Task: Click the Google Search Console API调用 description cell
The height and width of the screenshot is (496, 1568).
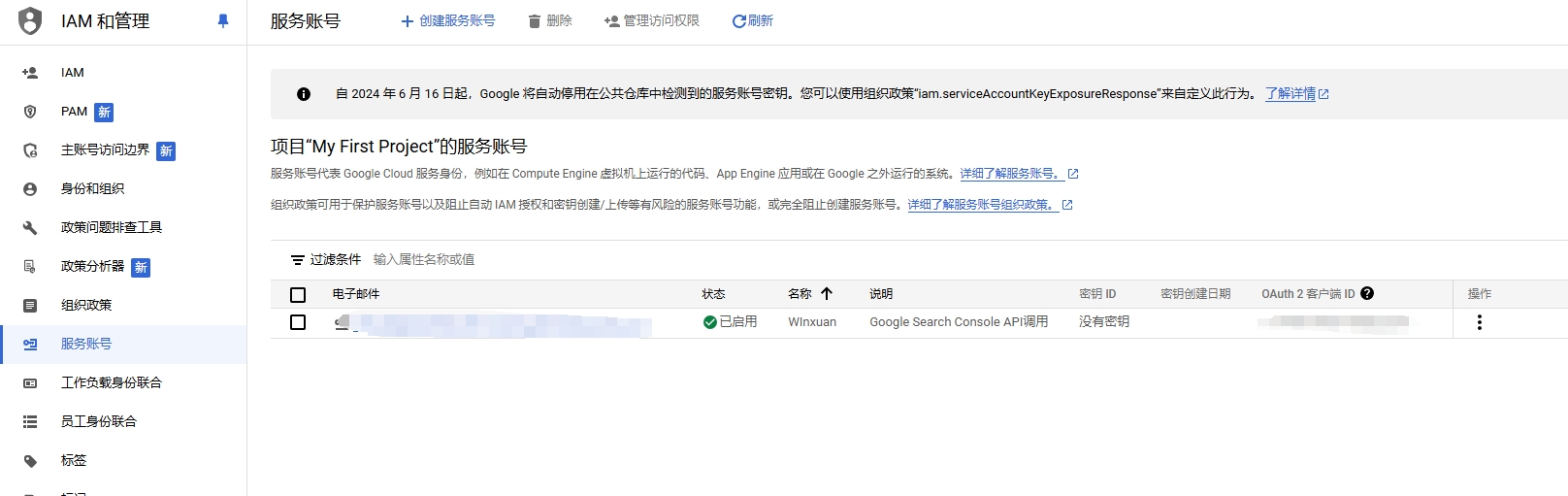Action: pos(959,322)
